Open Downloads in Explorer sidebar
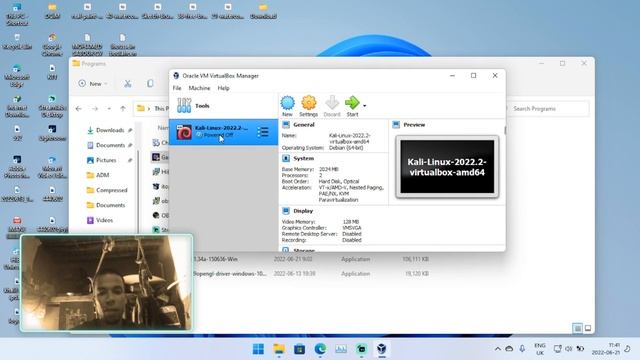Image resolution: width=640 pixels, height=360 pixels. 109,130
